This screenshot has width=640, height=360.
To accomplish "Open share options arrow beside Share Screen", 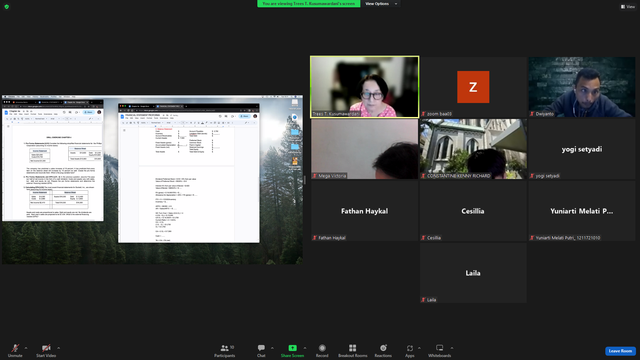I will (x=305, y=348).
